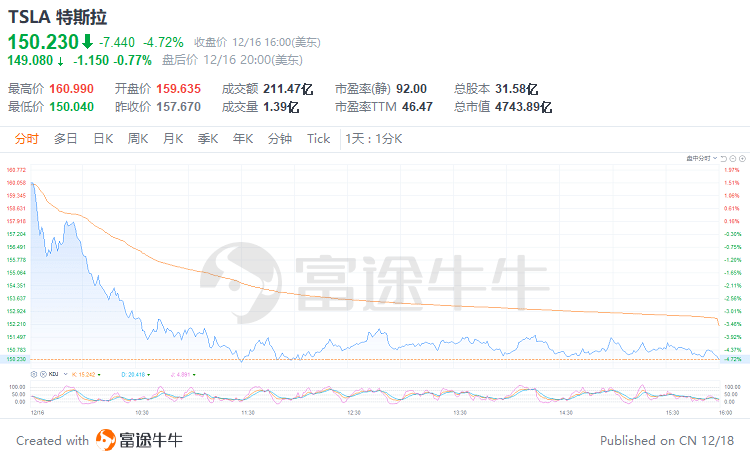Switch to the 年K yearly chart tab
750x461 pixels.
pyautogui.click(x=243, y=139)
